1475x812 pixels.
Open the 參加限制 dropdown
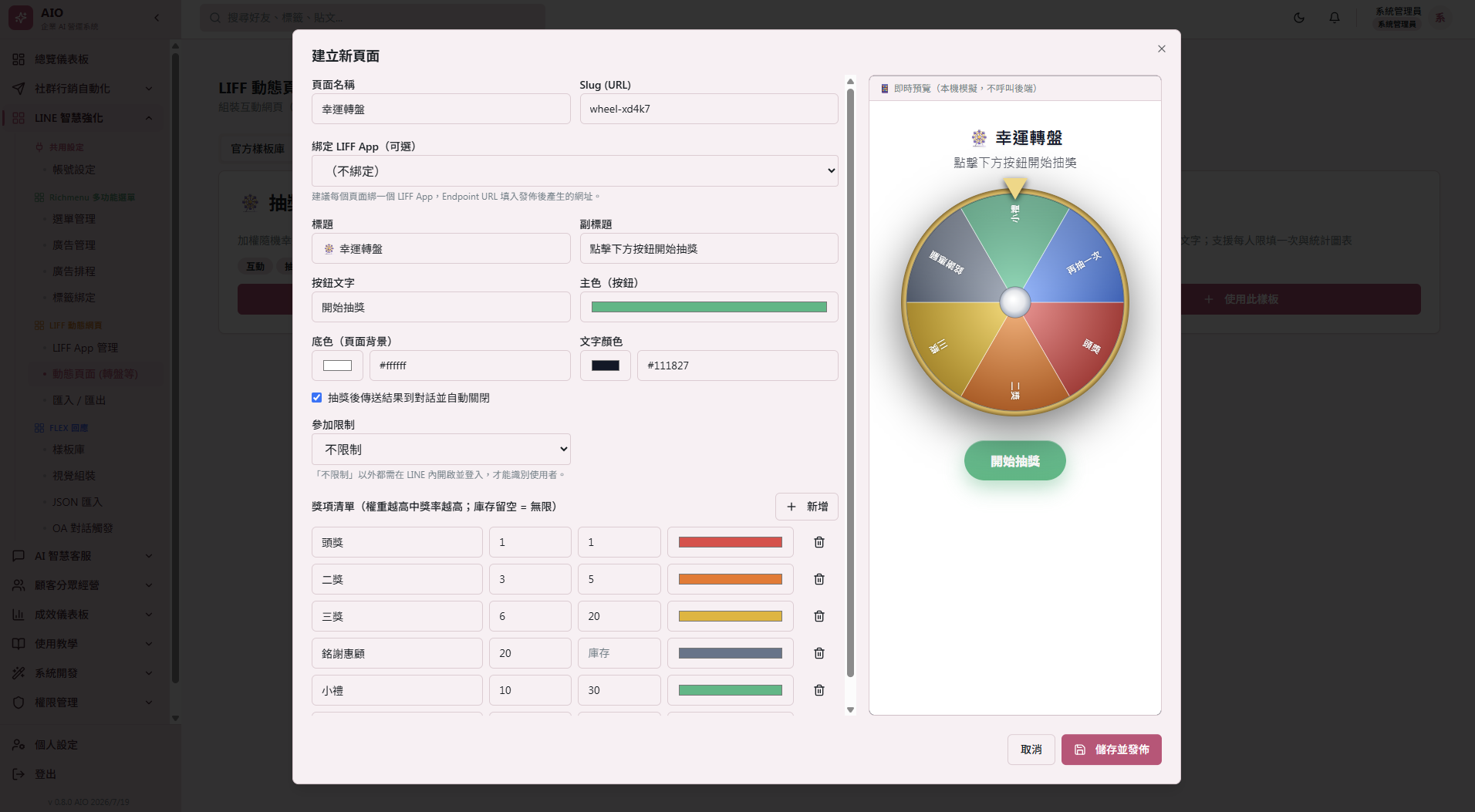[x=441, y=449]
